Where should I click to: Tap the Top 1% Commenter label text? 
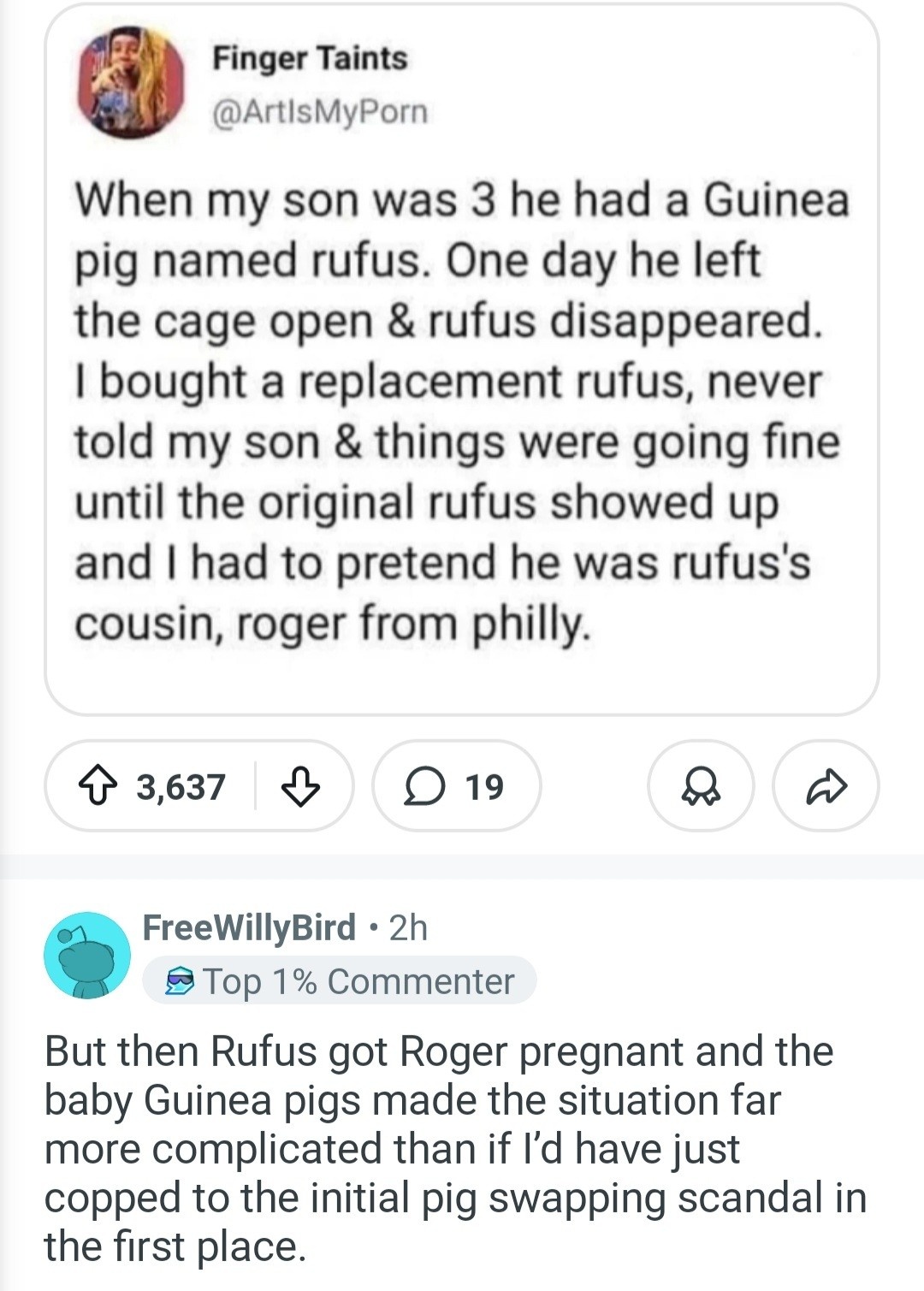coord(358,981)
